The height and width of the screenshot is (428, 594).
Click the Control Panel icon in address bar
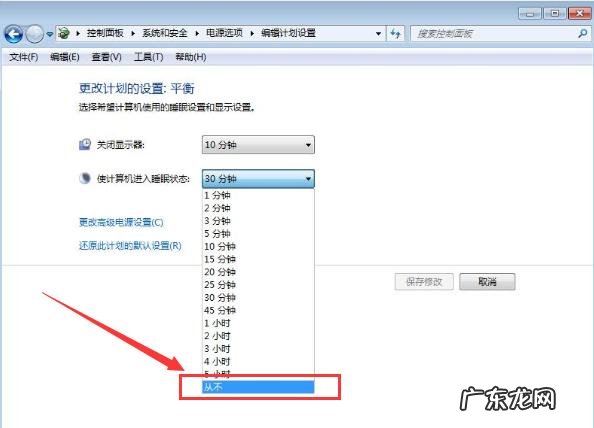64,33
